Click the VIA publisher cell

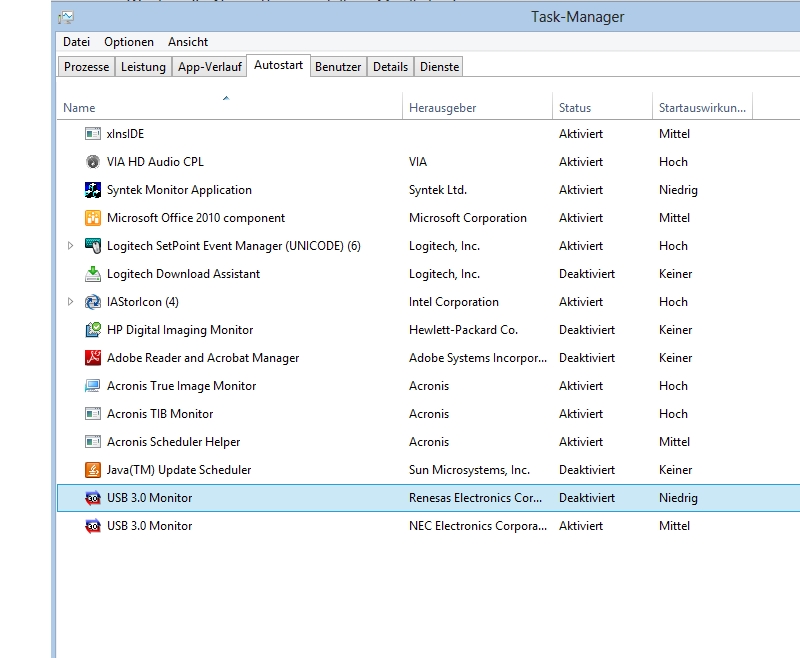click(x=418, y=162)
